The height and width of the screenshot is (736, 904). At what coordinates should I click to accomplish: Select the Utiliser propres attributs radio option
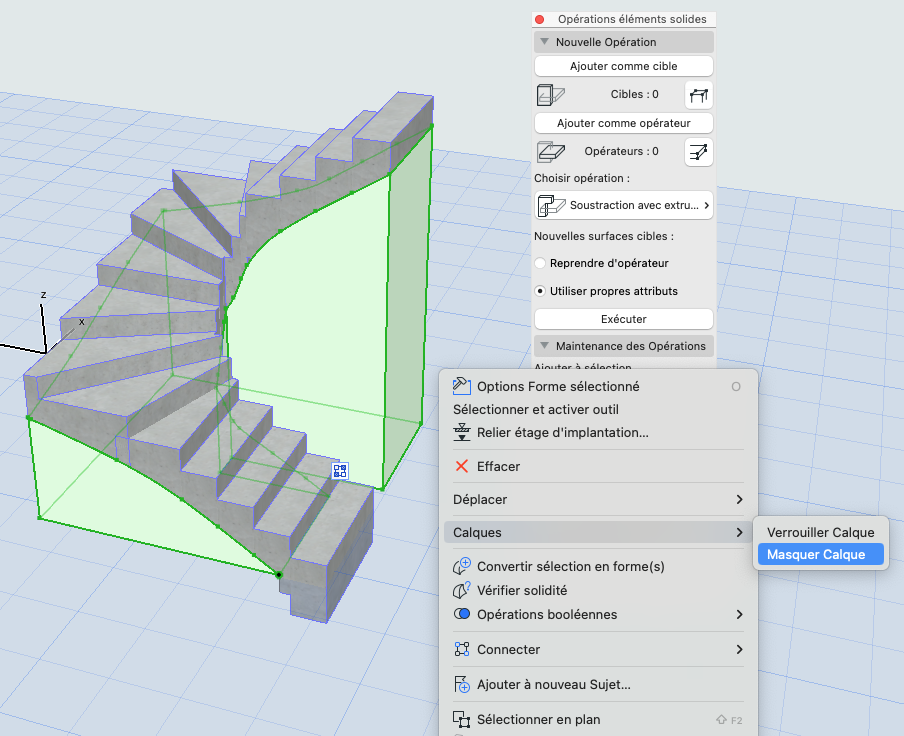coord(540,291)
